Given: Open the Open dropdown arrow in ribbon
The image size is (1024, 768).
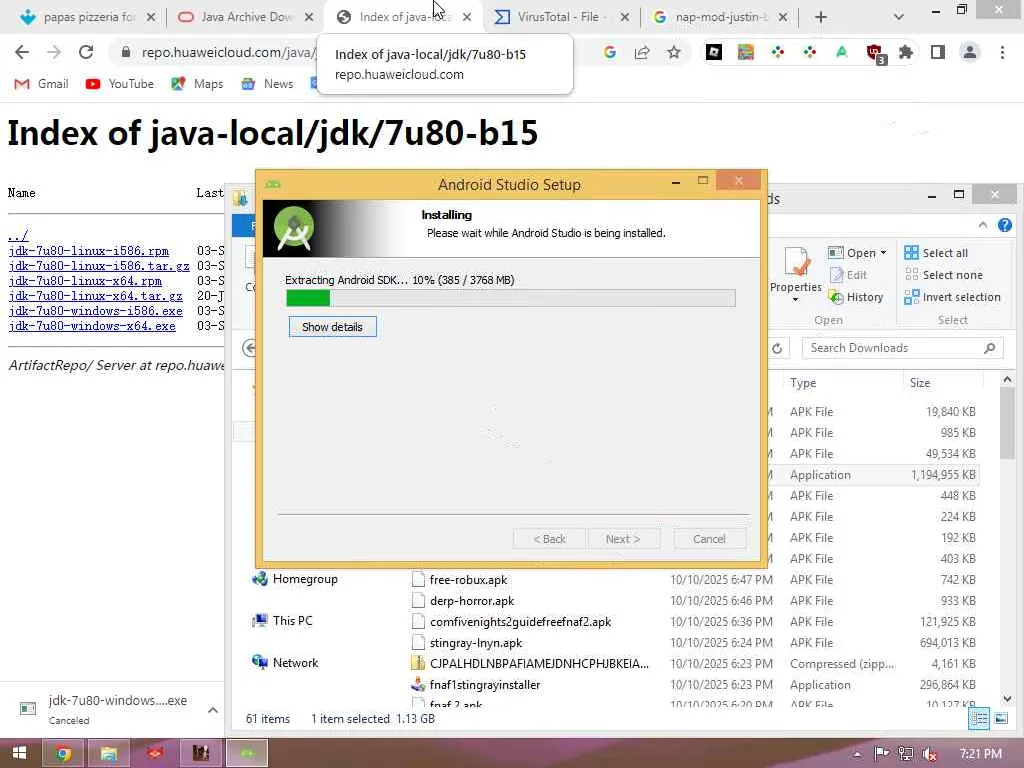Looking at the screenshot, I should click(884, 253).
